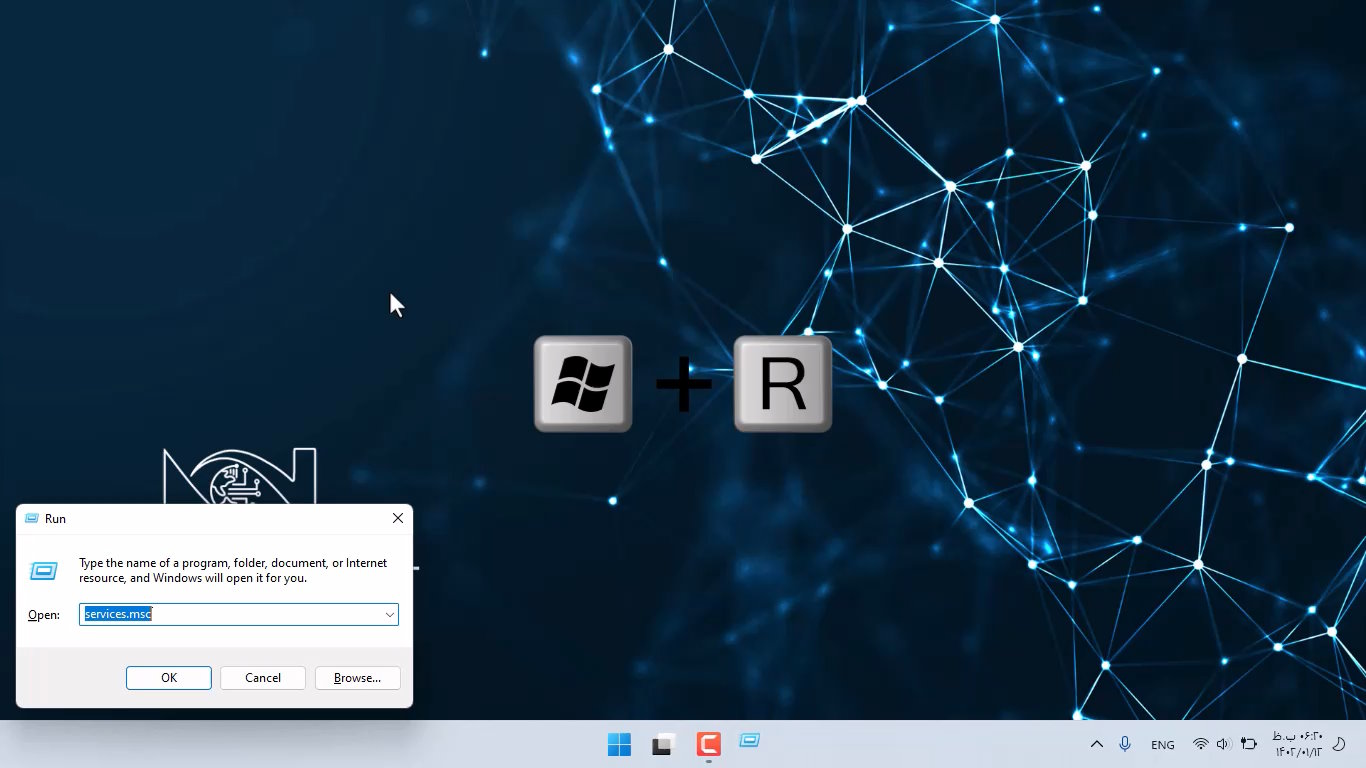Image resolution: width=1366 pixels, height=768 pixels.
Task: Open the Wi-Fi network icon
Action: pyautogui.click(x=1201, y=744)
